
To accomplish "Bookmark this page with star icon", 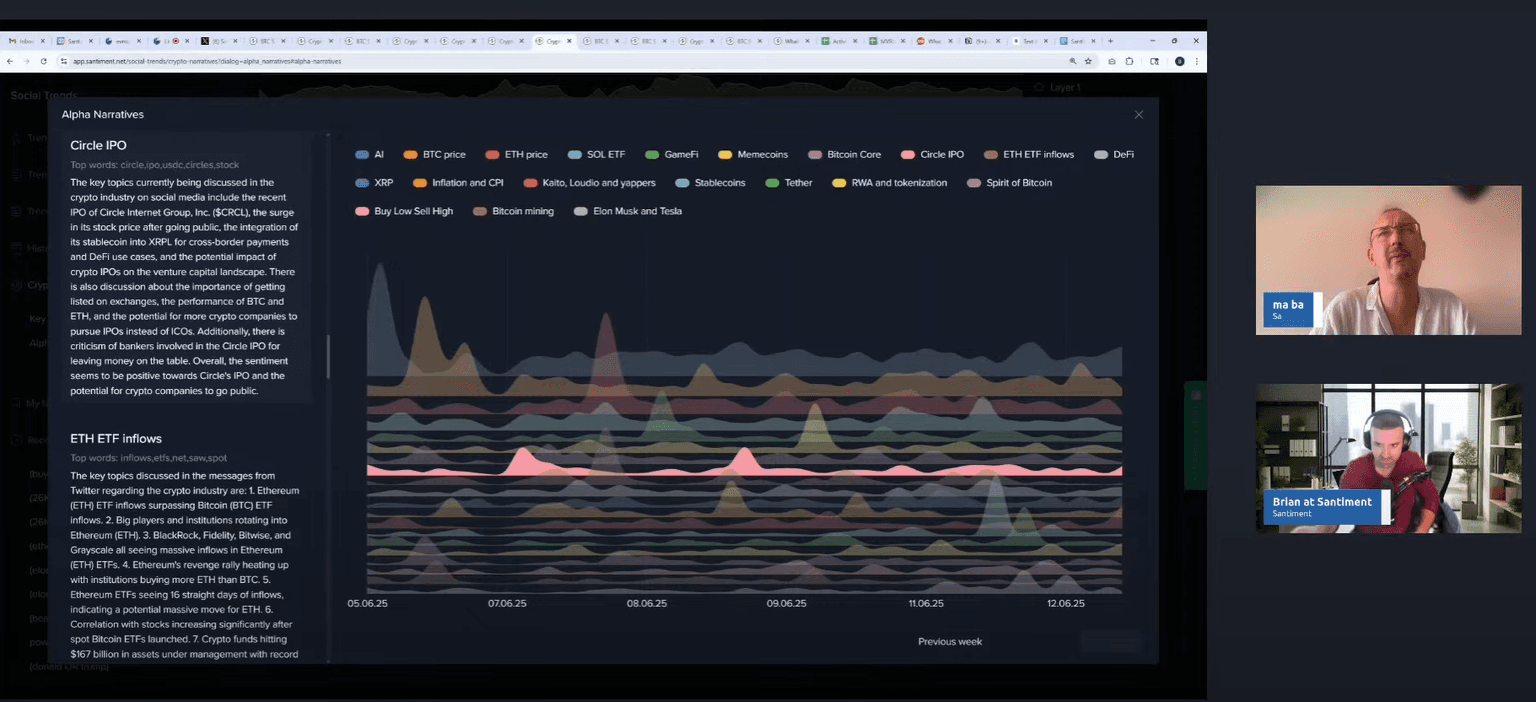I will click(x=1088, y=61).
